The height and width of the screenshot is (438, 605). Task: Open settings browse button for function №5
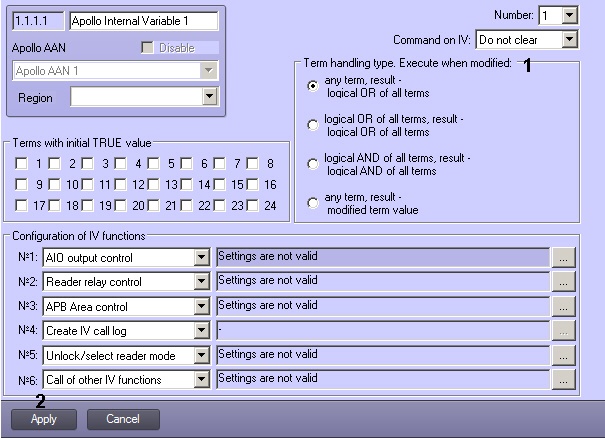563,355
